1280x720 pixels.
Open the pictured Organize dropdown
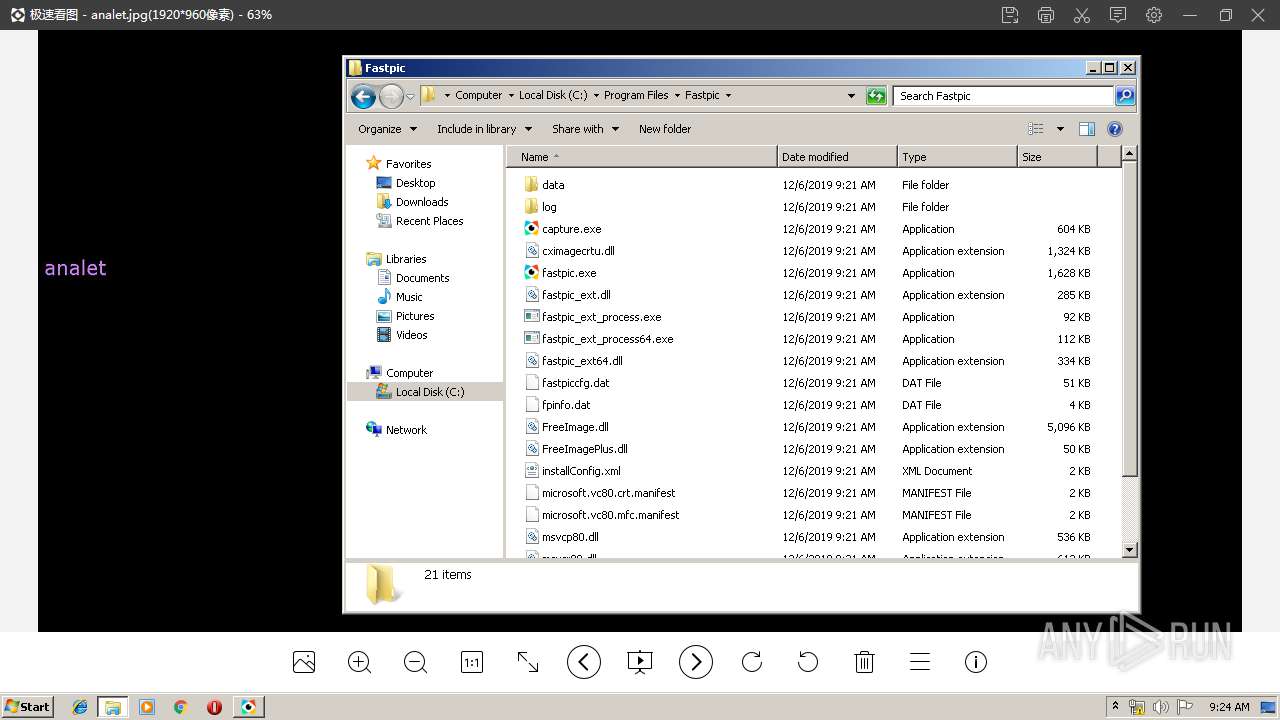(x=387, y=129)
